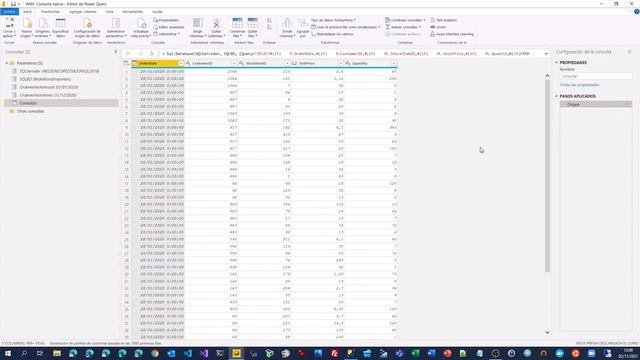Click the scroll down arrow of the data grid
Screen dimensions: 640x360
(547, 332)
